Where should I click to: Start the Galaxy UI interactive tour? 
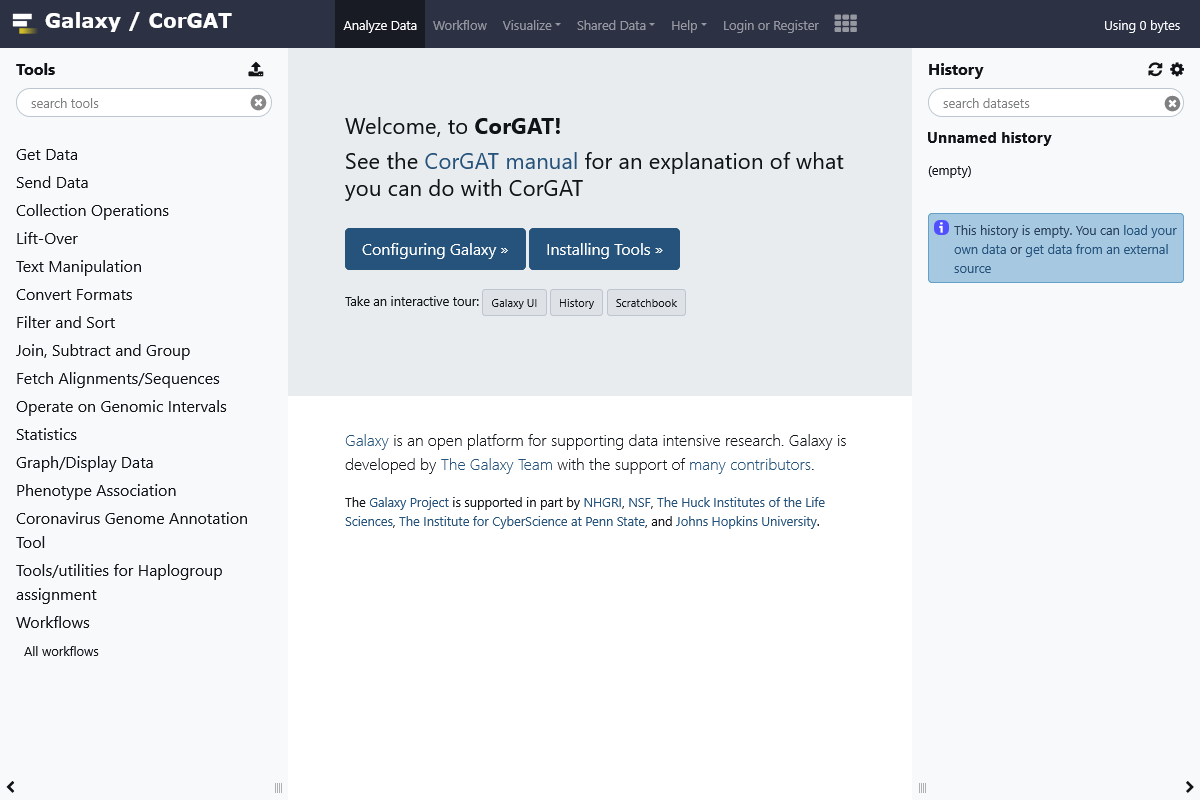[x=514, y=303]
